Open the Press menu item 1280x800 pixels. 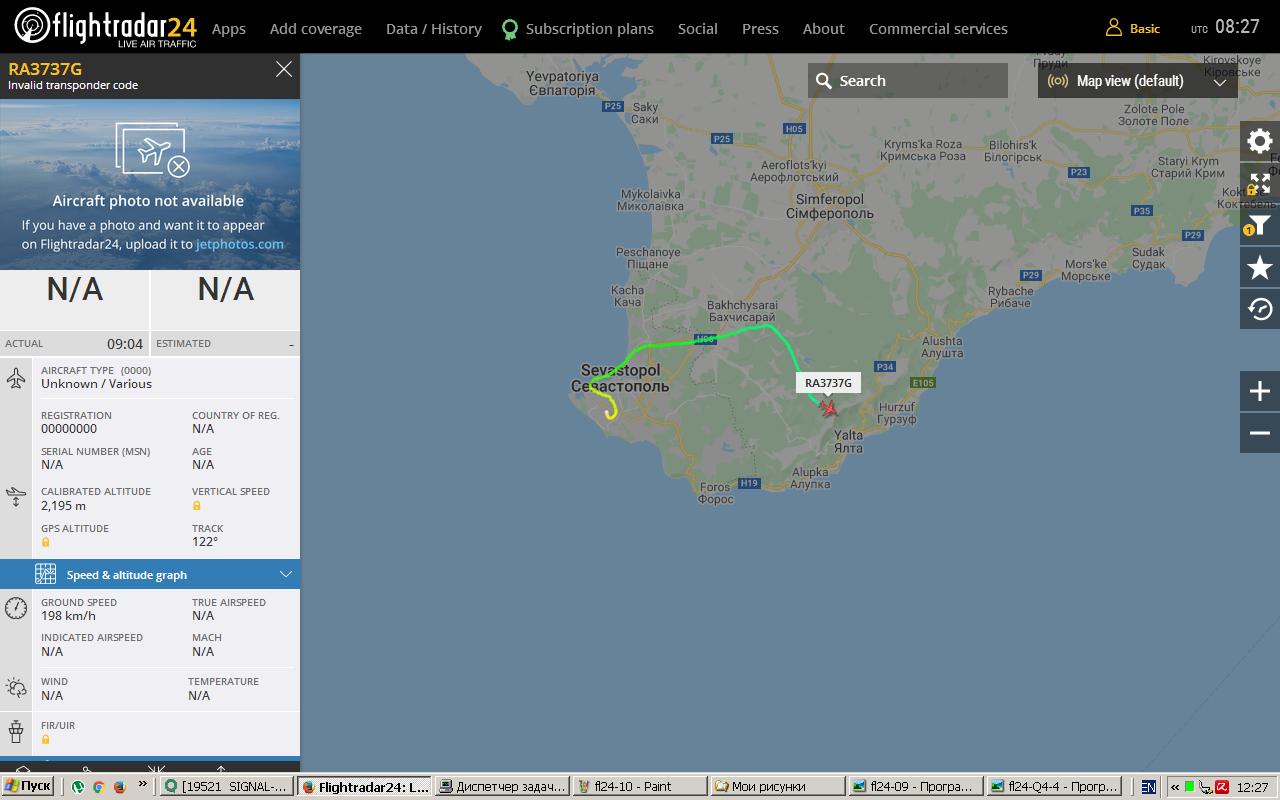pyautogui.click(x=760, y=28)
